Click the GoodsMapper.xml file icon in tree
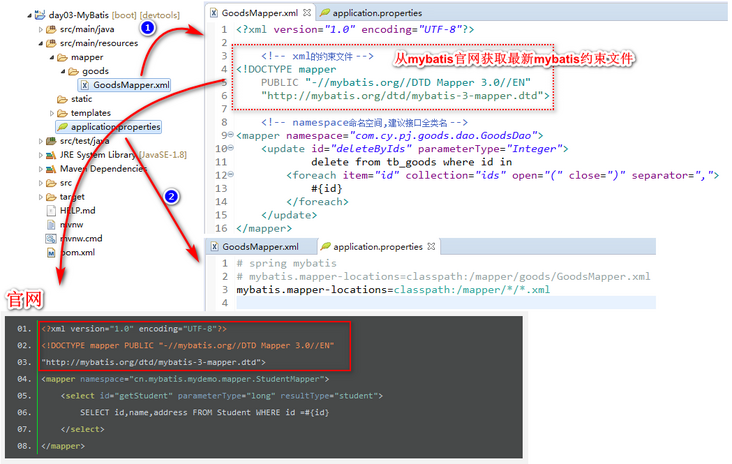Screen dimensions: 732x464 pyautogui.click(x=84, y=85)
